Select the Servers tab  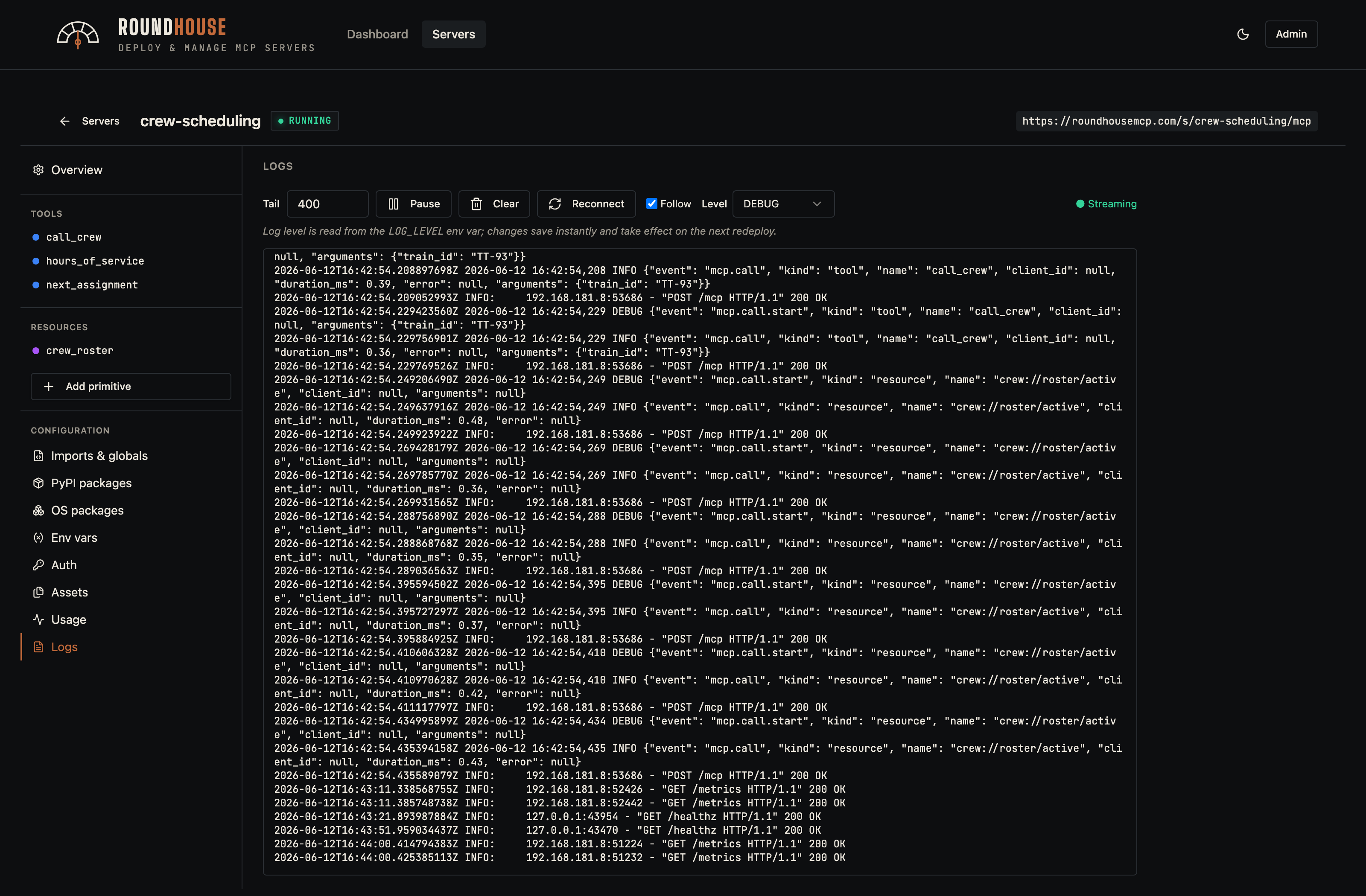[453, 34]
